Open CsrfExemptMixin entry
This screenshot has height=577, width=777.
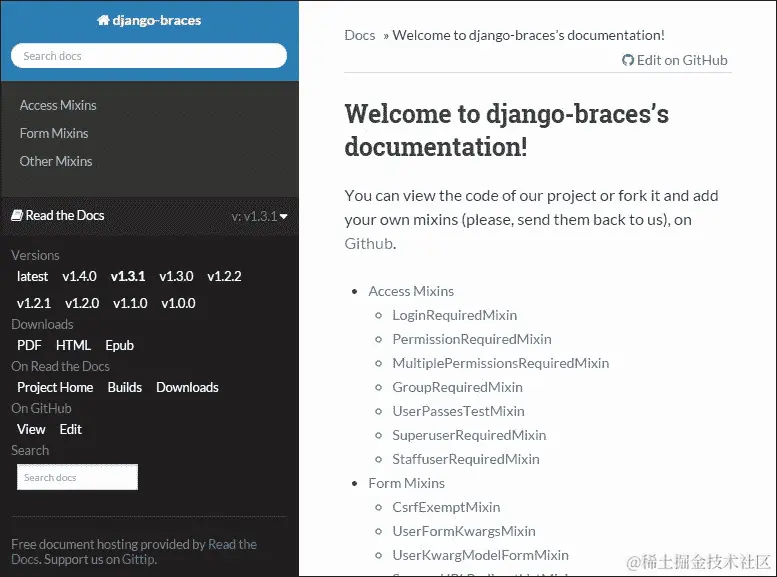(446, 507)
